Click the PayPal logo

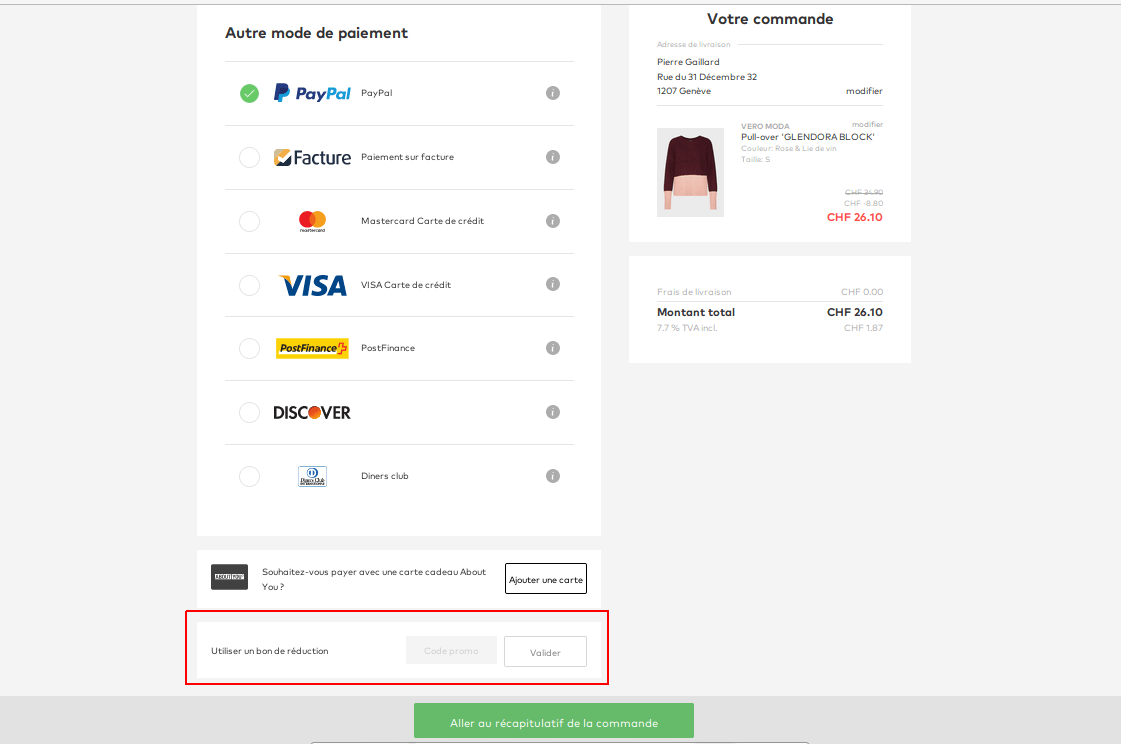312,92
